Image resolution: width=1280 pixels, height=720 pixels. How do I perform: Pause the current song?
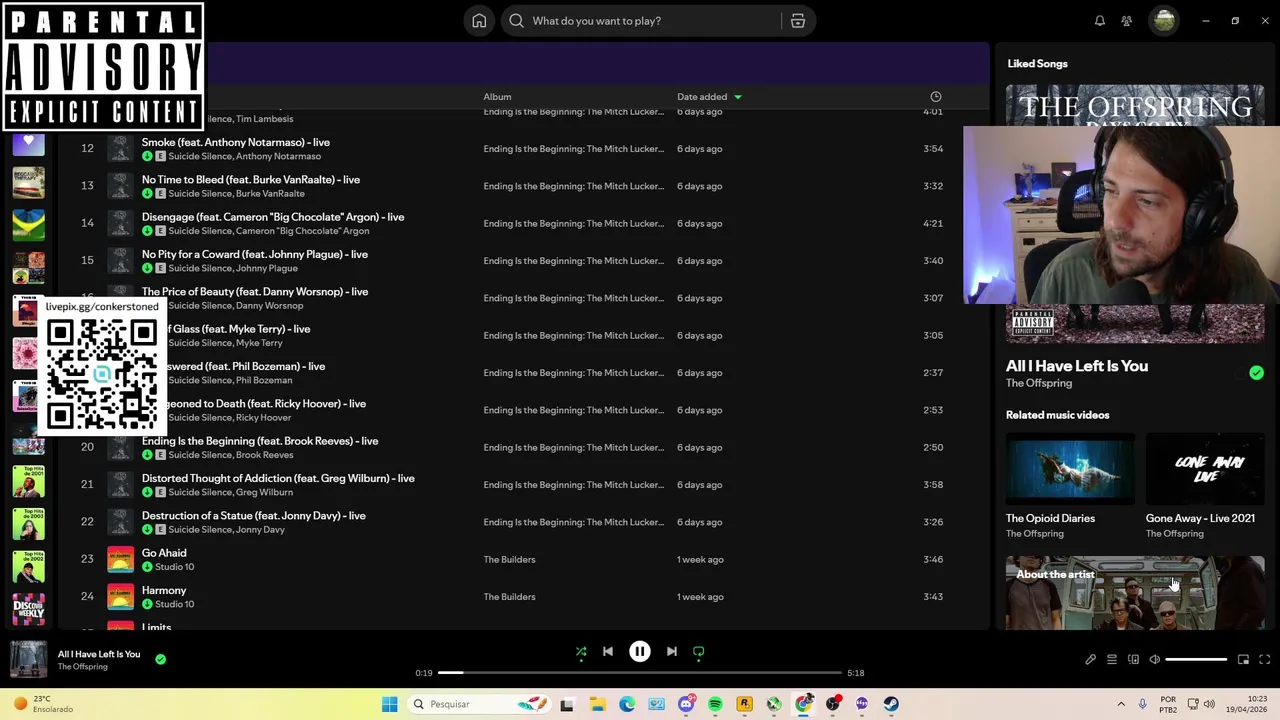640,652
